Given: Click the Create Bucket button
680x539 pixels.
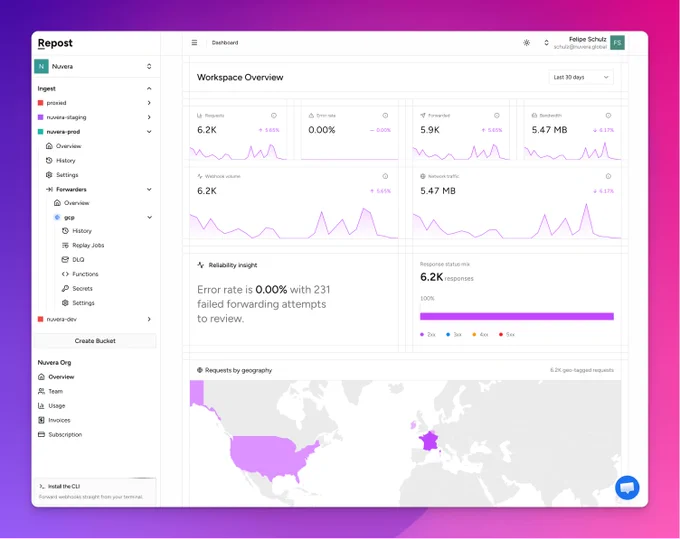Looking at the screenshot, I should 95,341.
